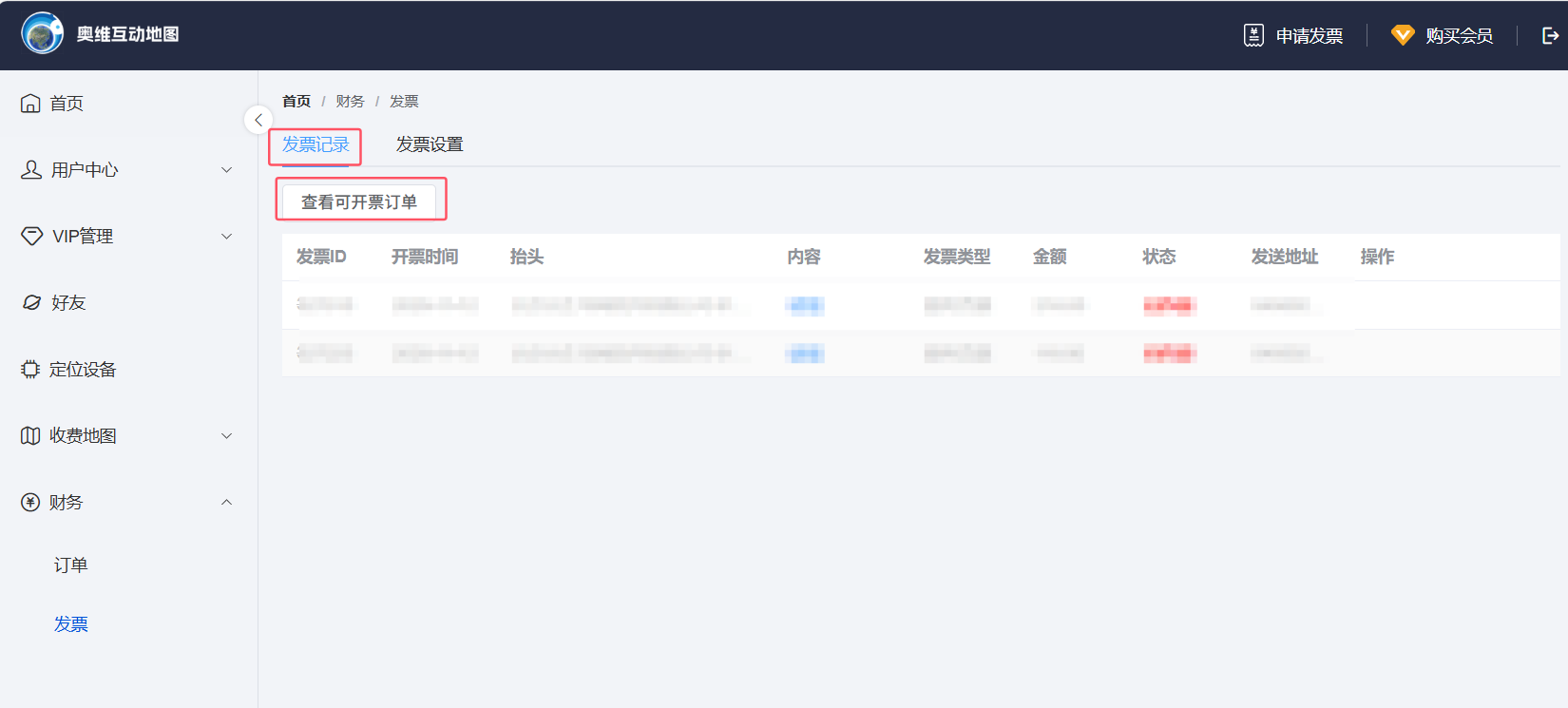The height and width of the screenshot is (708, 1568).
Task: Click the 申请发票 receipt icon
Action: 1253,35
